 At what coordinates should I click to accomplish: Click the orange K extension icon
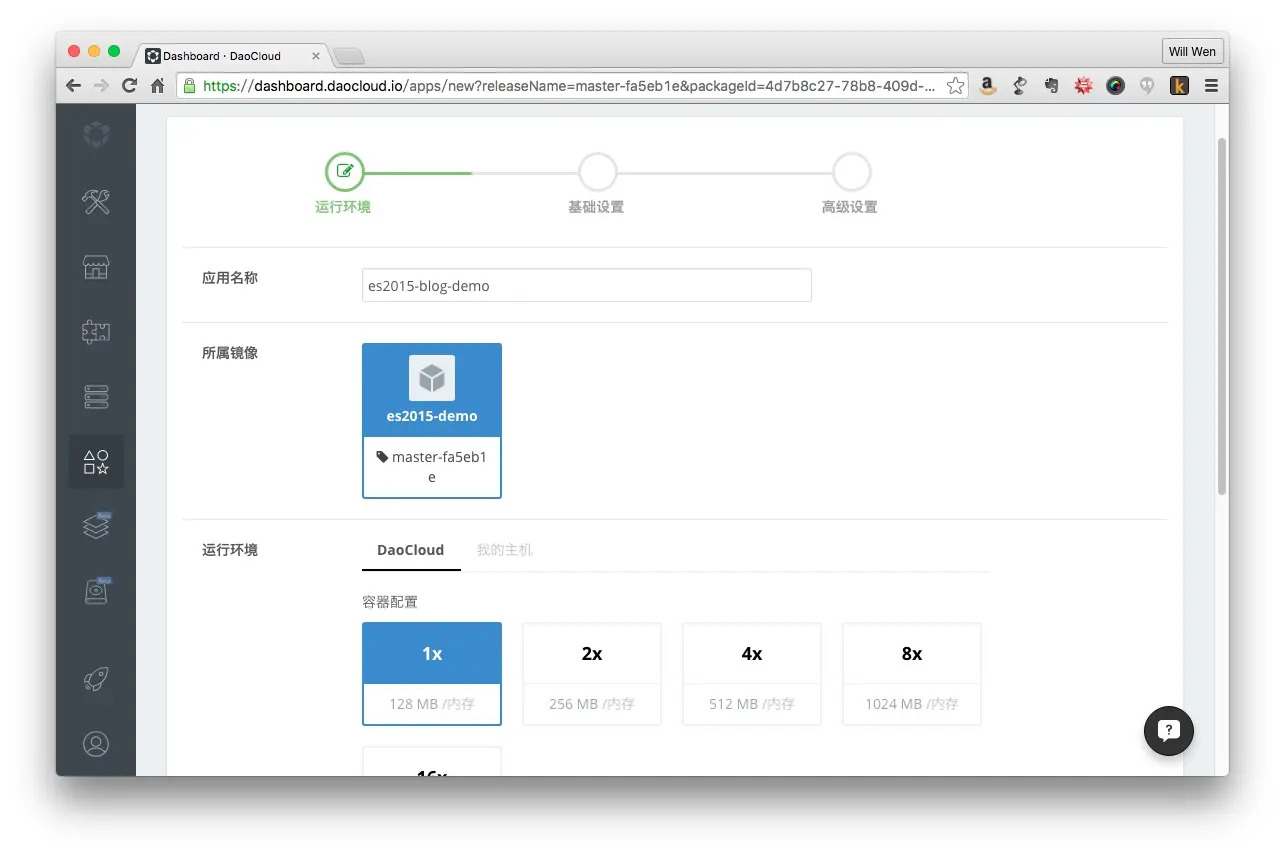click(1179, 86)
